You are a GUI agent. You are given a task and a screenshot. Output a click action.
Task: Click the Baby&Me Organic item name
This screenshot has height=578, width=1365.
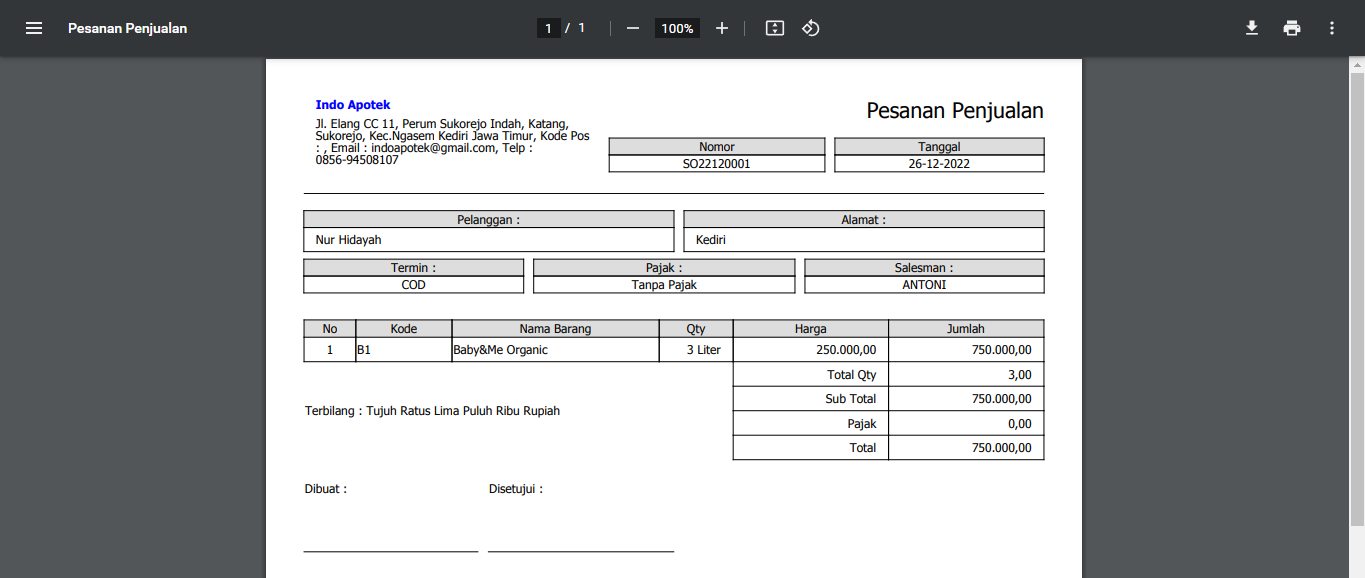click(501, 350)
